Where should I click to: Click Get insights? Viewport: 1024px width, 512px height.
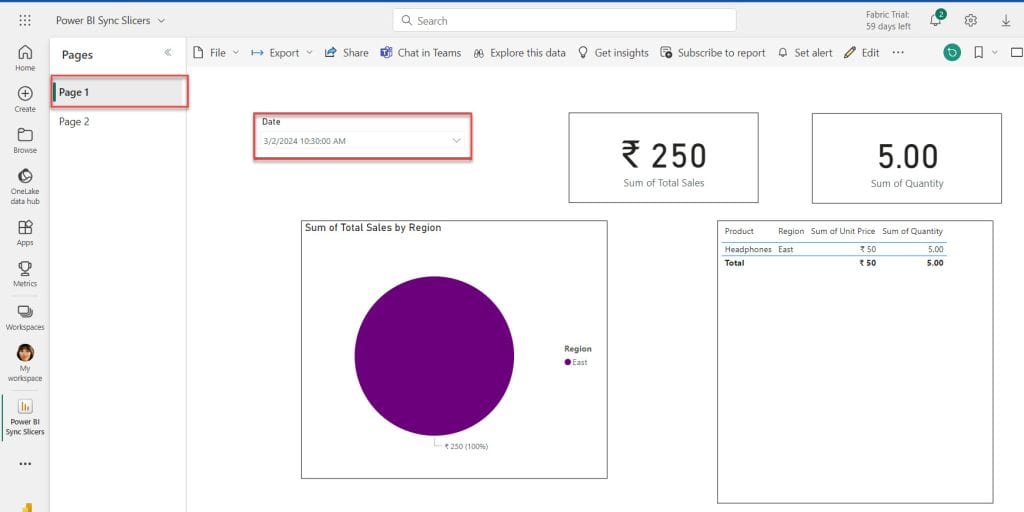tap(613, 53)
